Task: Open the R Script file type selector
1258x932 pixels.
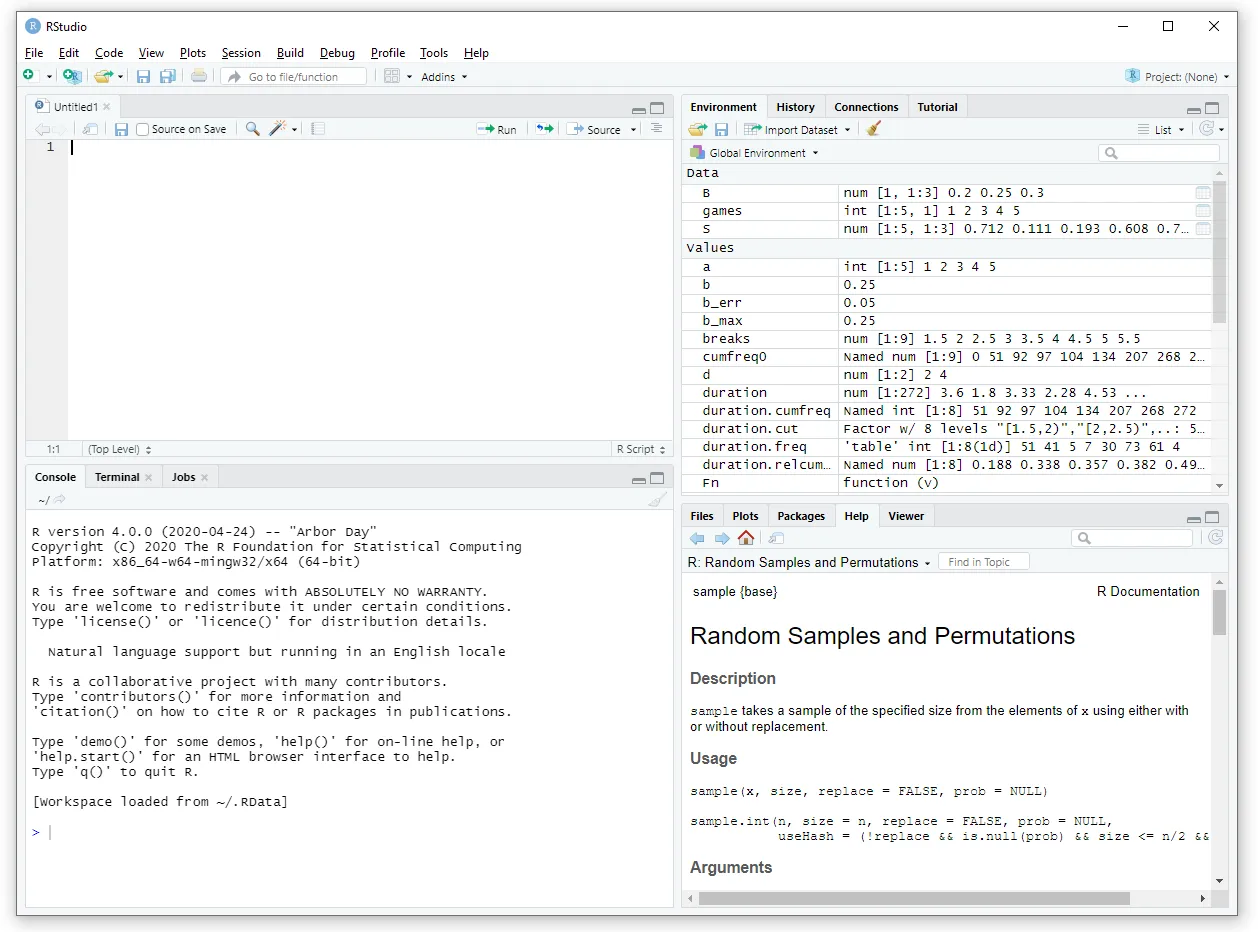Action: pyautogui.click(x=641, y=450)
